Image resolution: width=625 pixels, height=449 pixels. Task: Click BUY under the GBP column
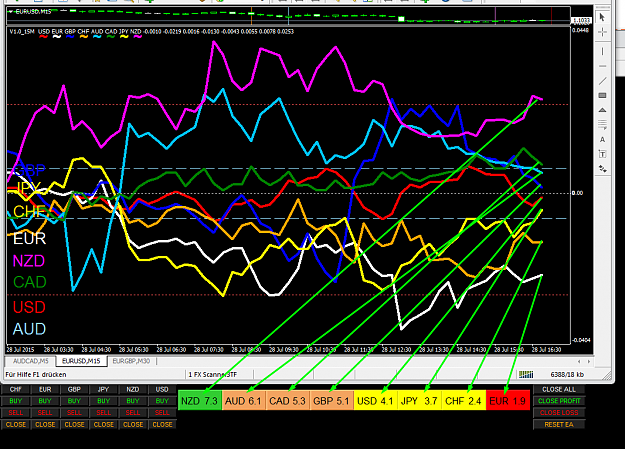click(74, 401)
